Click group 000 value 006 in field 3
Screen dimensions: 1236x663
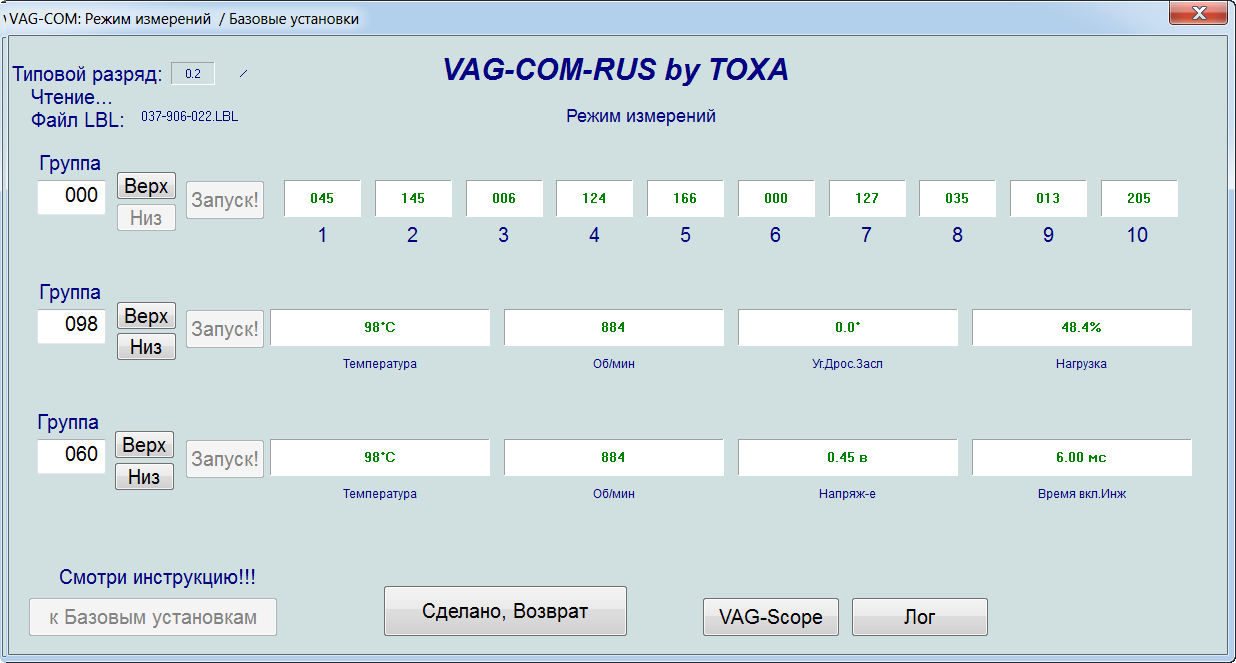504,198
